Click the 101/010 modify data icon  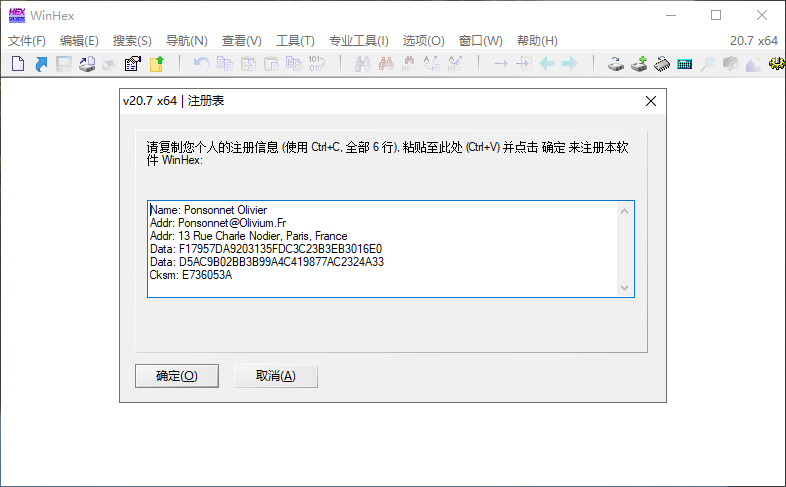pos(317,64)
